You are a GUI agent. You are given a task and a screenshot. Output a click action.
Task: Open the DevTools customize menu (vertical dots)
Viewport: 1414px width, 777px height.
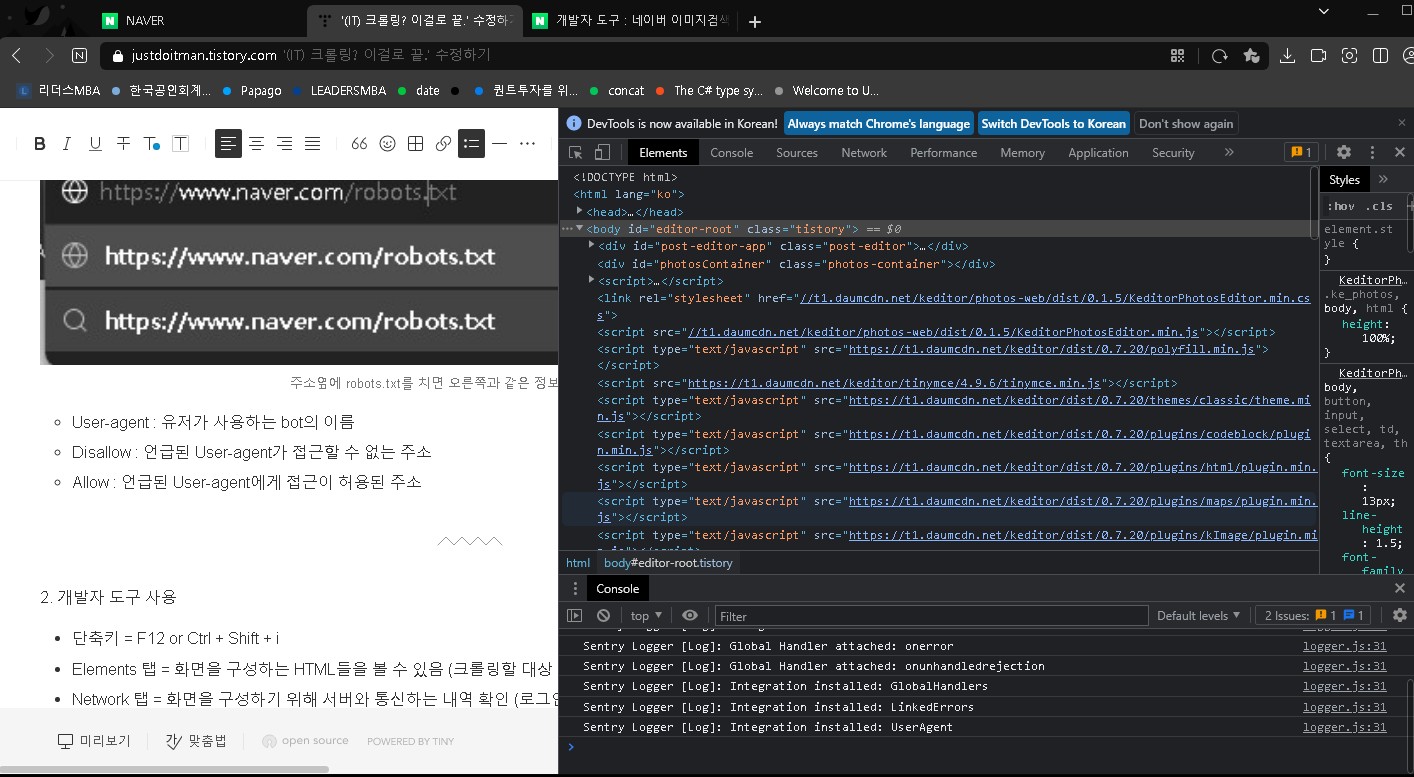pos(1372,152)
